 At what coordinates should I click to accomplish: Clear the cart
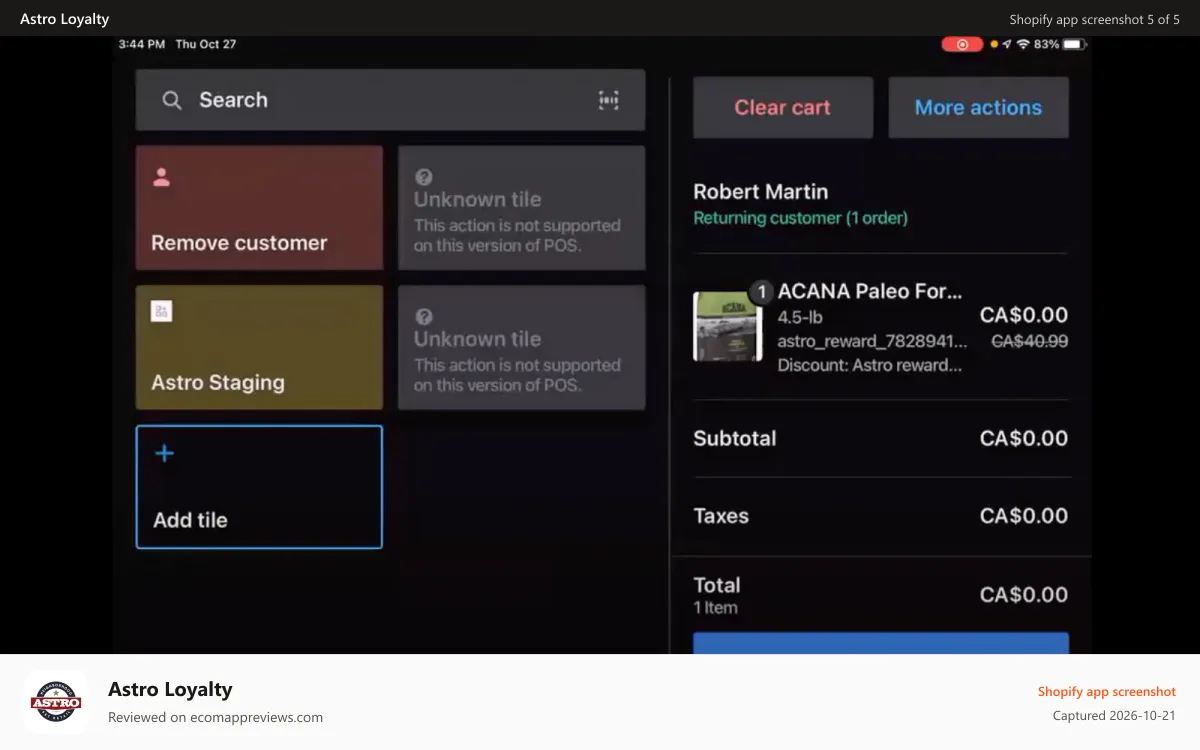pos(783,108)
